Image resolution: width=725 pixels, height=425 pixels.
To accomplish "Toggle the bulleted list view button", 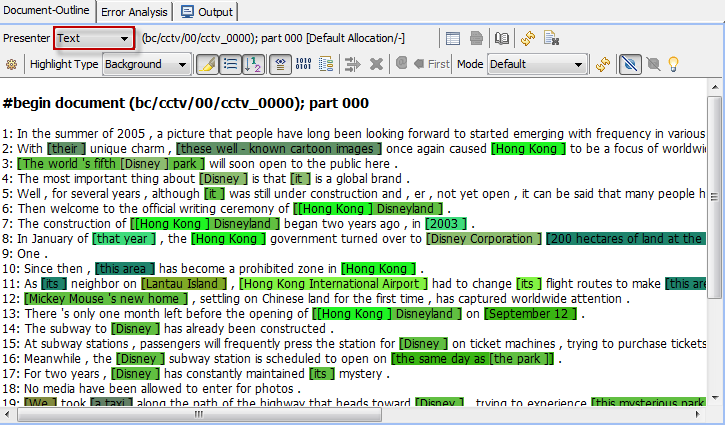I will [230, 64].
